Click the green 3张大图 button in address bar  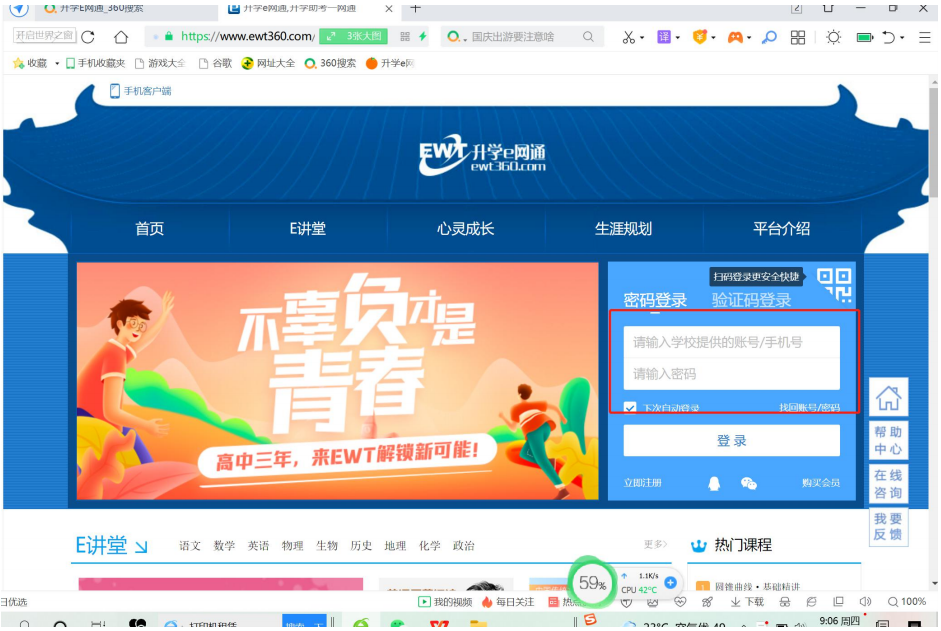click(353, 37)
